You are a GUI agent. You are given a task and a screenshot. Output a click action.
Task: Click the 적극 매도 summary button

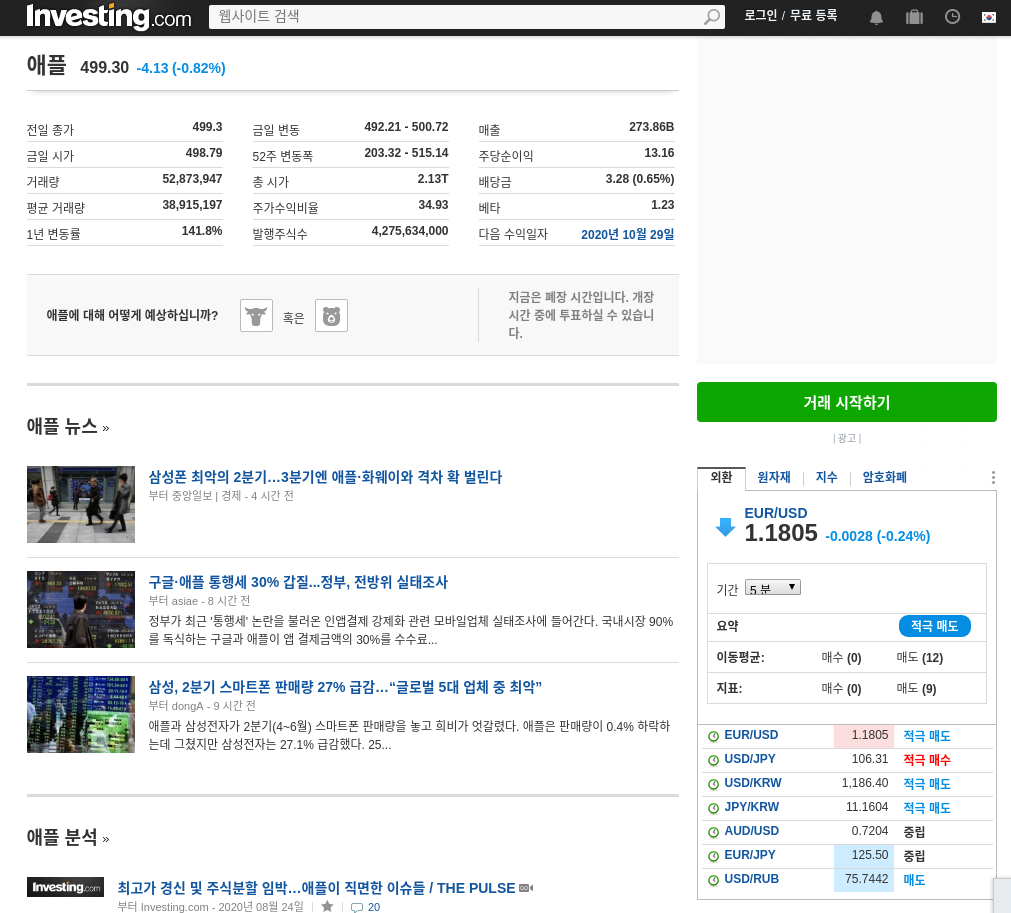(x=934, y=626)
